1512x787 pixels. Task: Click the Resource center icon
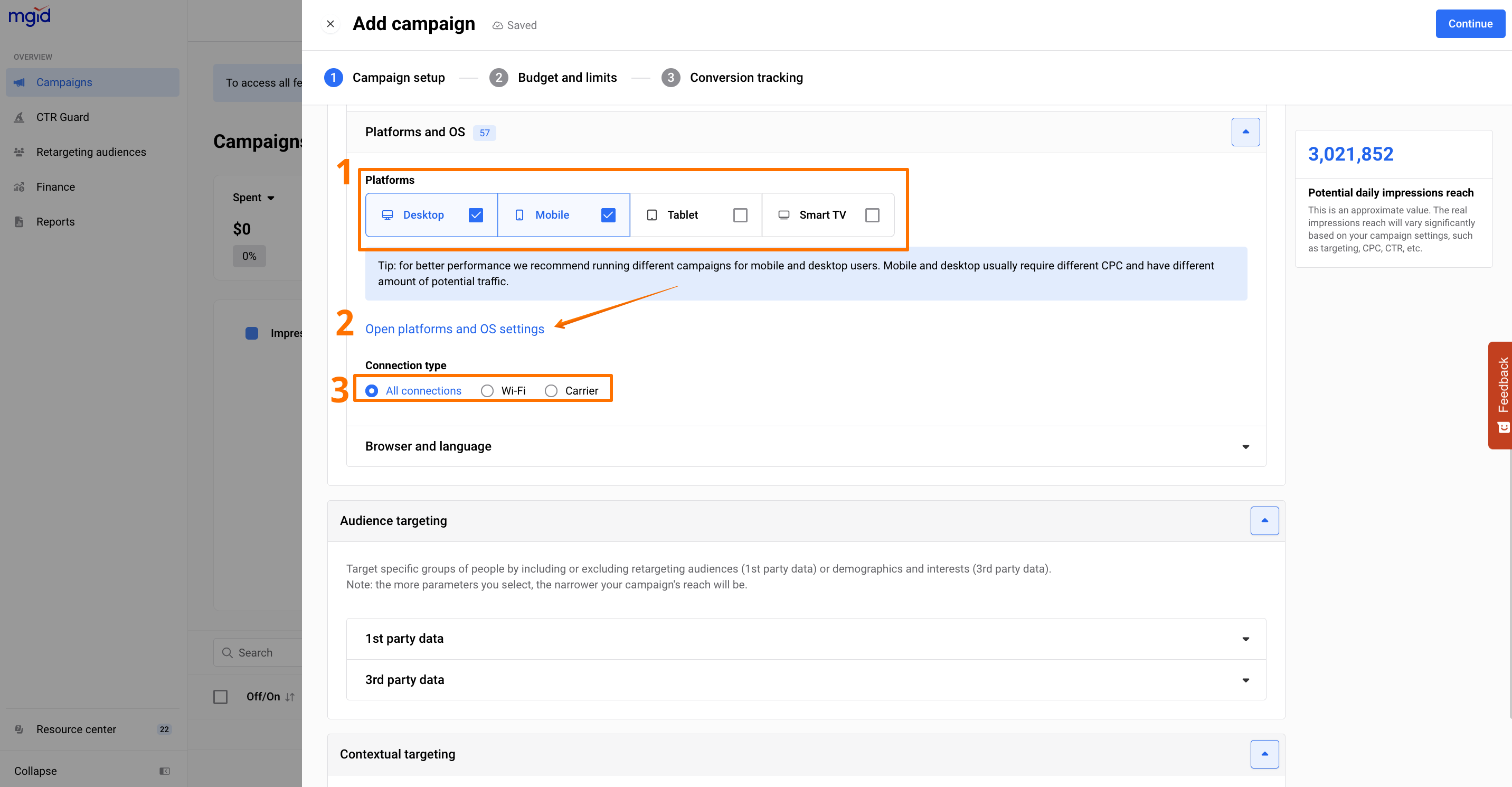(x=20, y=729)
